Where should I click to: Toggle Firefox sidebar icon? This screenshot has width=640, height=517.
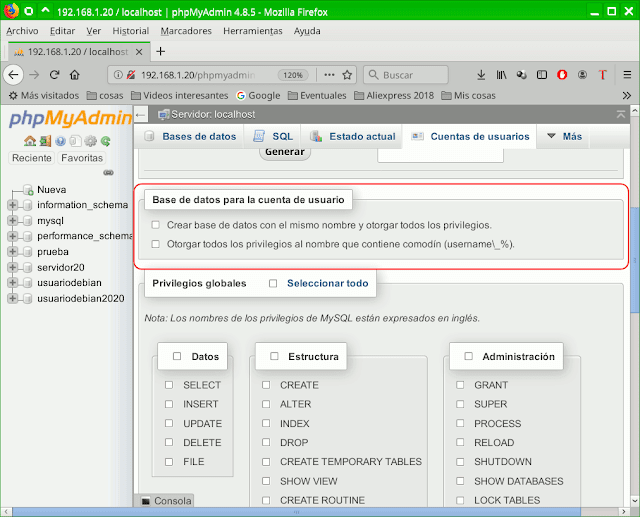coord(542,75)
